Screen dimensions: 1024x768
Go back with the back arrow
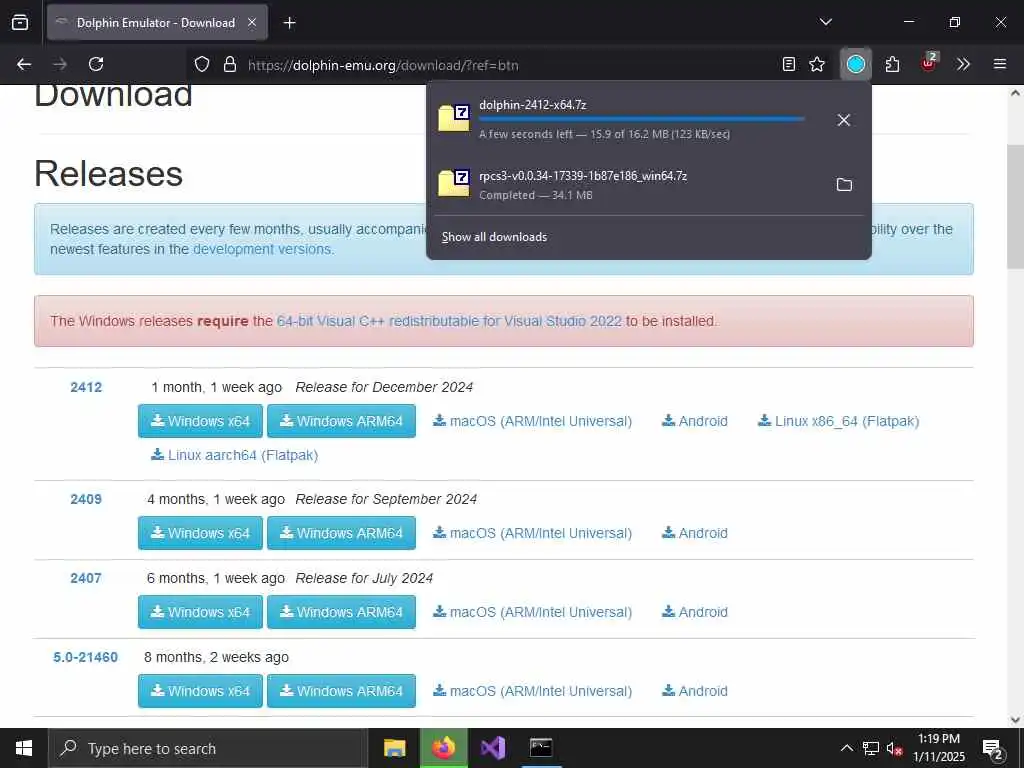(x=24, y=64)
